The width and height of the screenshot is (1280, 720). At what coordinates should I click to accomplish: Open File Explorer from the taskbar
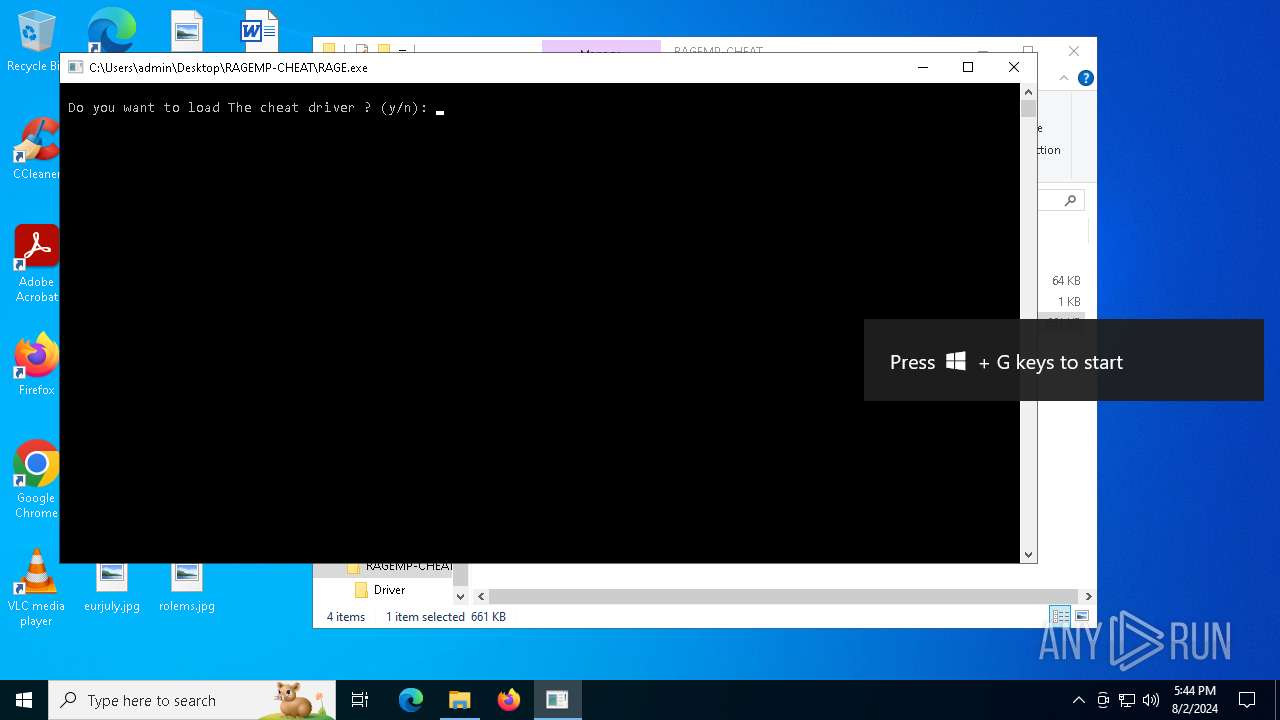pyautogui.click(x=460, y=700)
